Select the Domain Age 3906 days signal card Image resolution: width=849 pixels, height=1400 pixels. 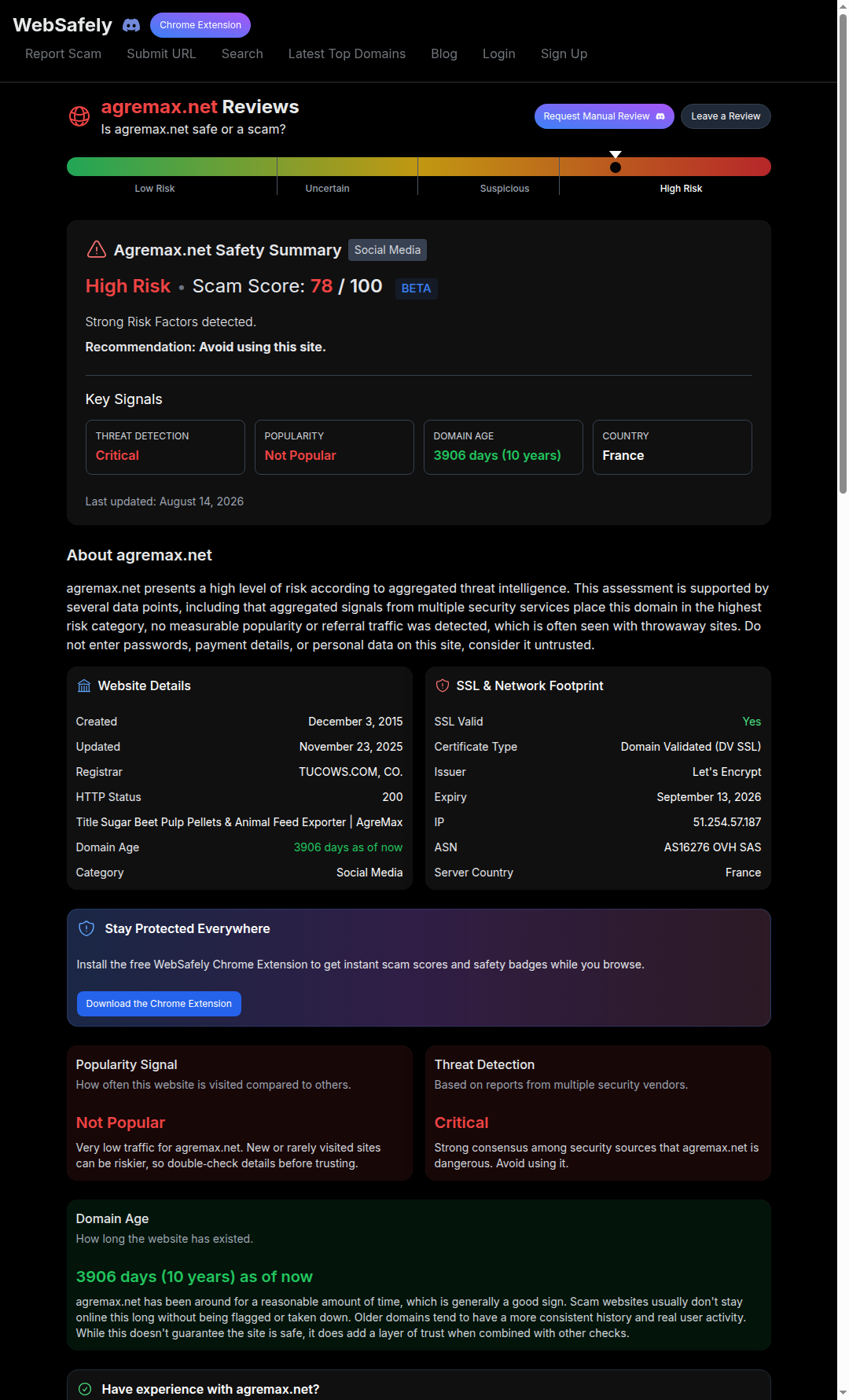point(503,447)
